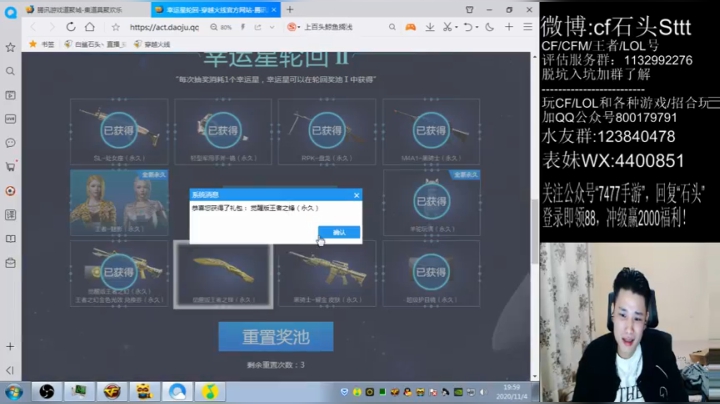Click the page vertical scrollbar thumb
Viewport: 720px width, 404px height.
click(534, 232)
